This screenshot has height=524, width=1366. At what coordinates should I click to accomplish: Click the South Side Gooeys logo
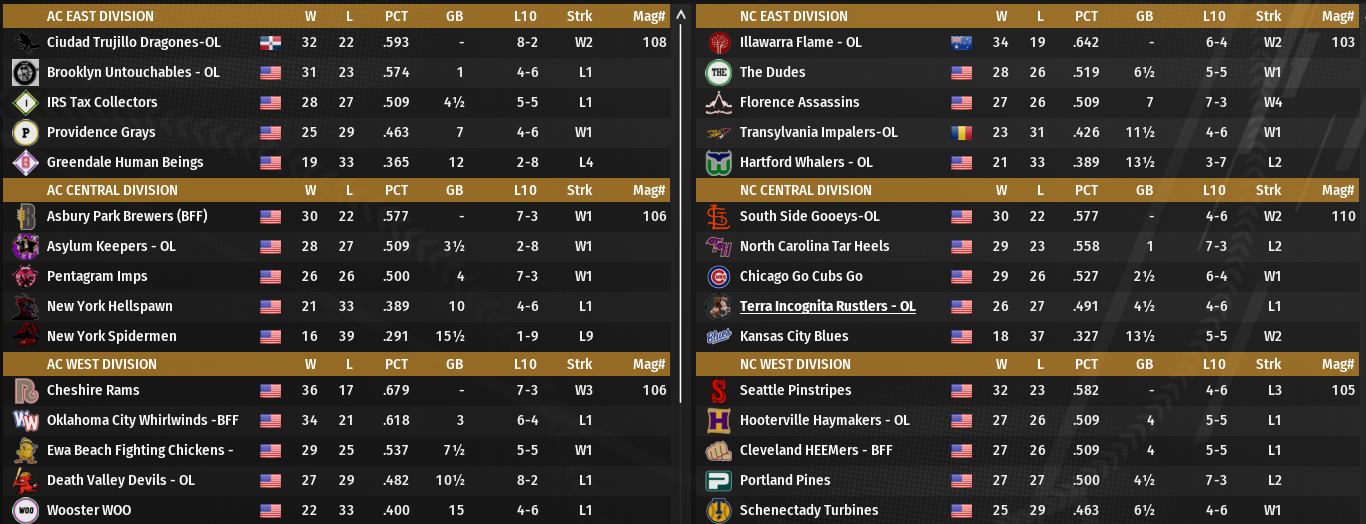718,217
